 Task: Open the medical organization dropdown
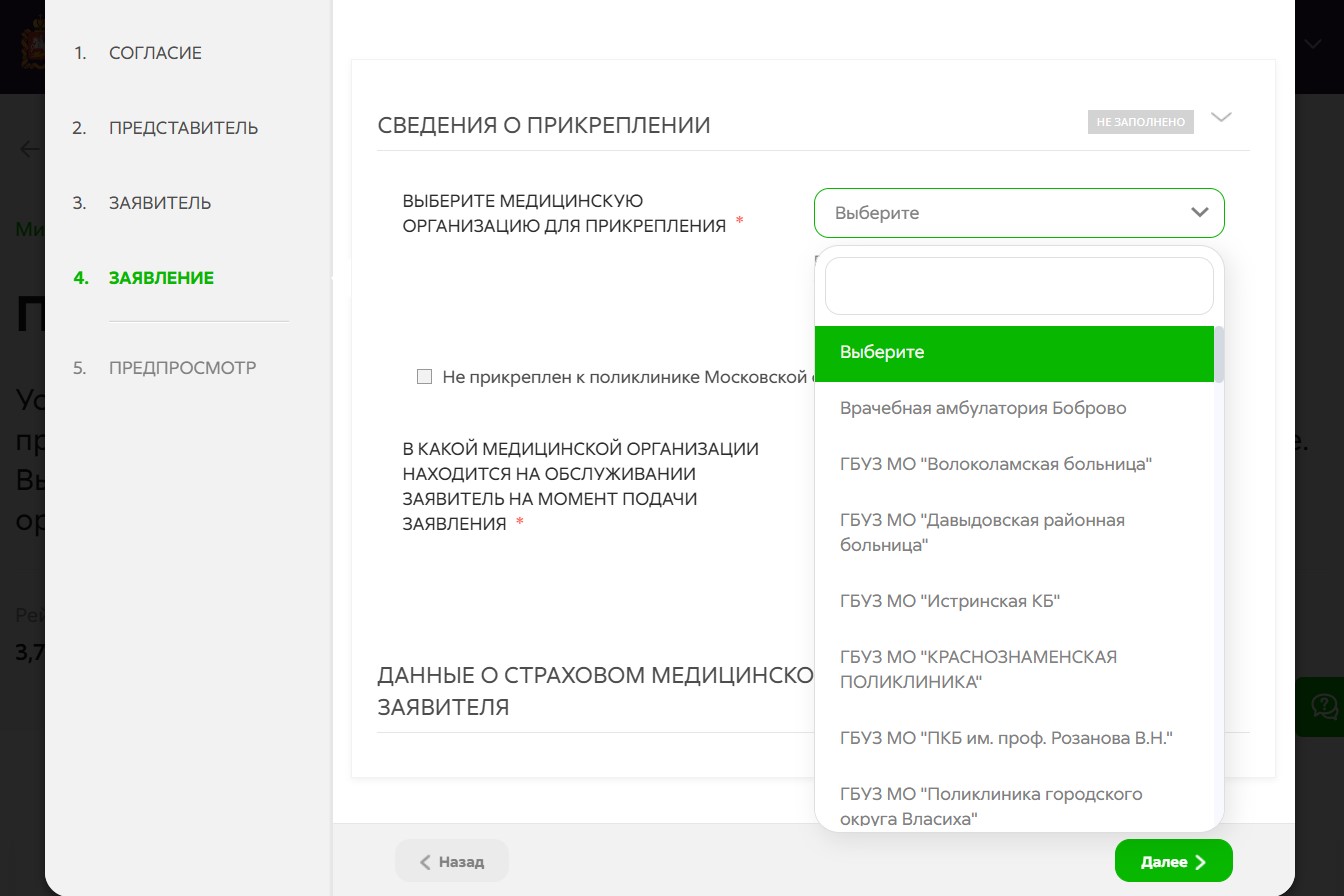tap(1018, 212)
